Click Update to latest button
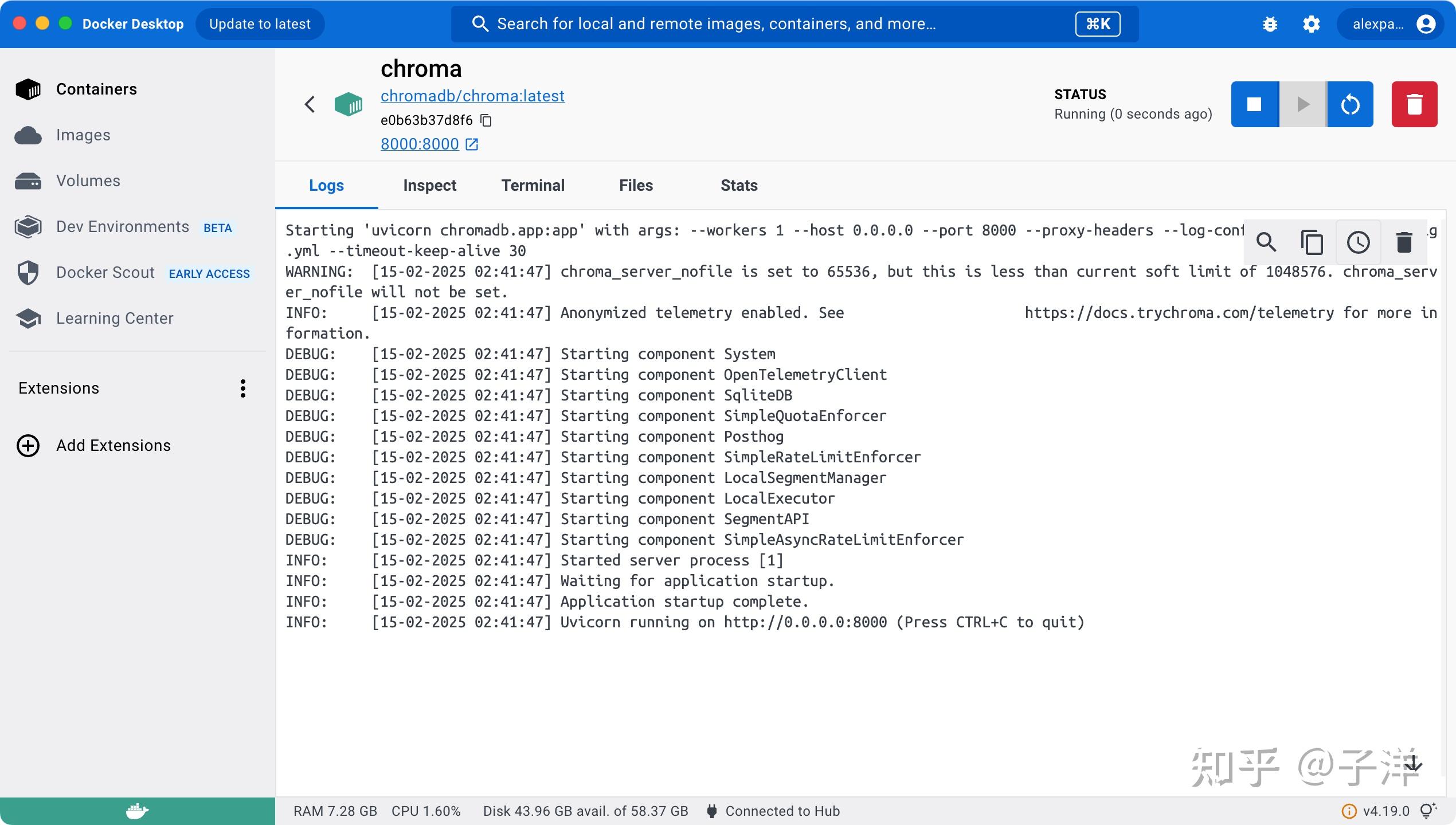Image resolution: width=1456 pixels, height=825 pixels. [260, 24]
